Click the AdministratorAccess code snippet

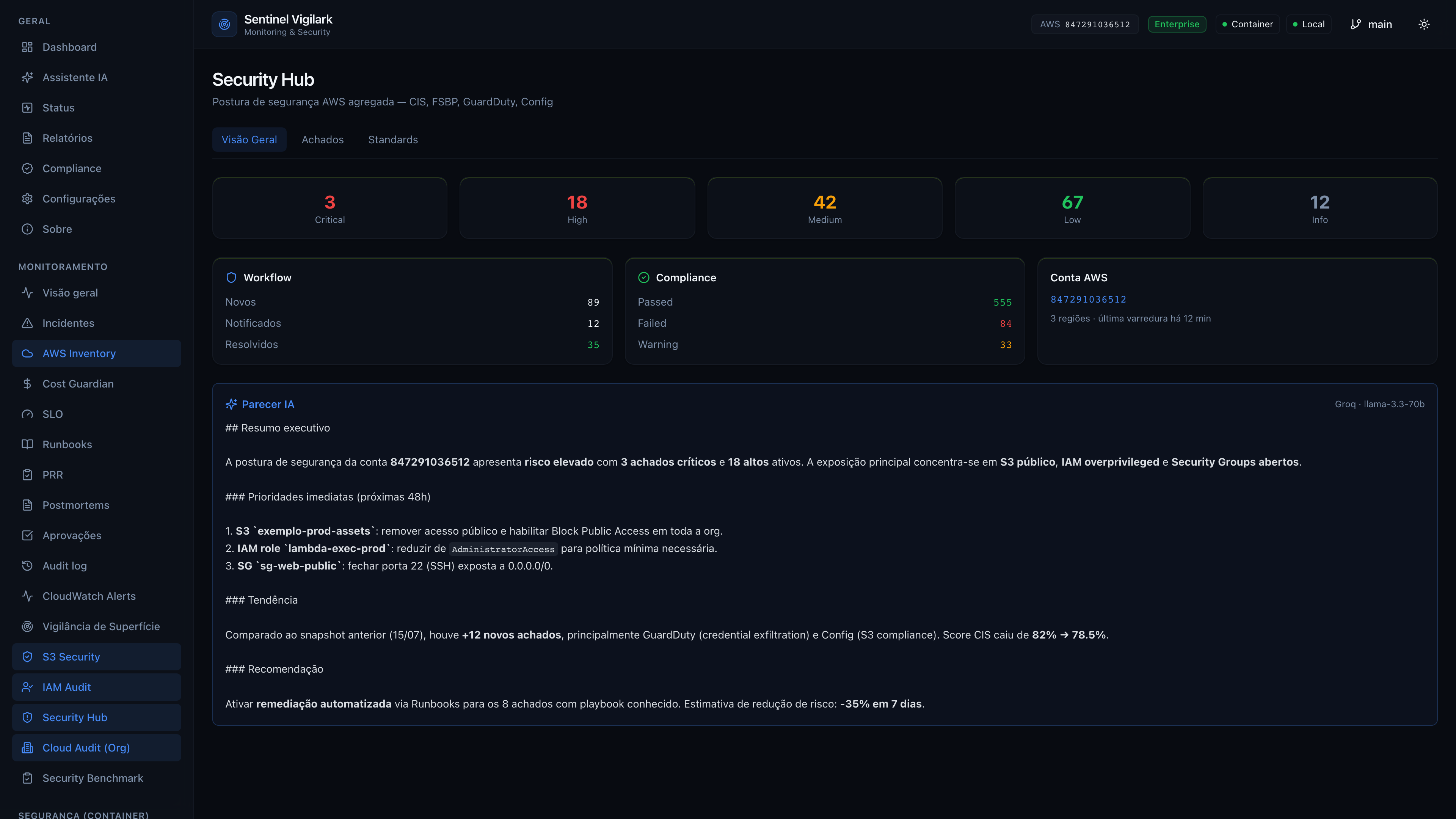(503, 549)
